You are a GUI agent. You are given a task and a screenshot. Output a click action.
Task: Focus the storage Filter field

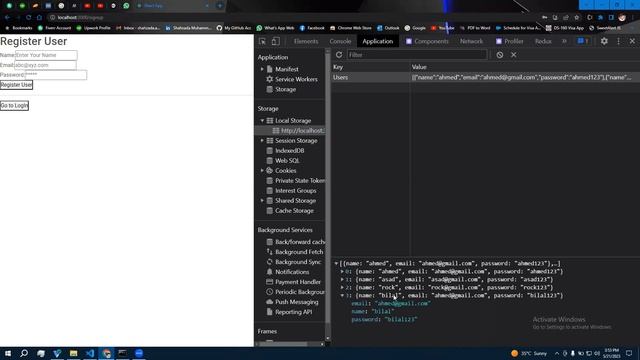[x=417, y=55]
